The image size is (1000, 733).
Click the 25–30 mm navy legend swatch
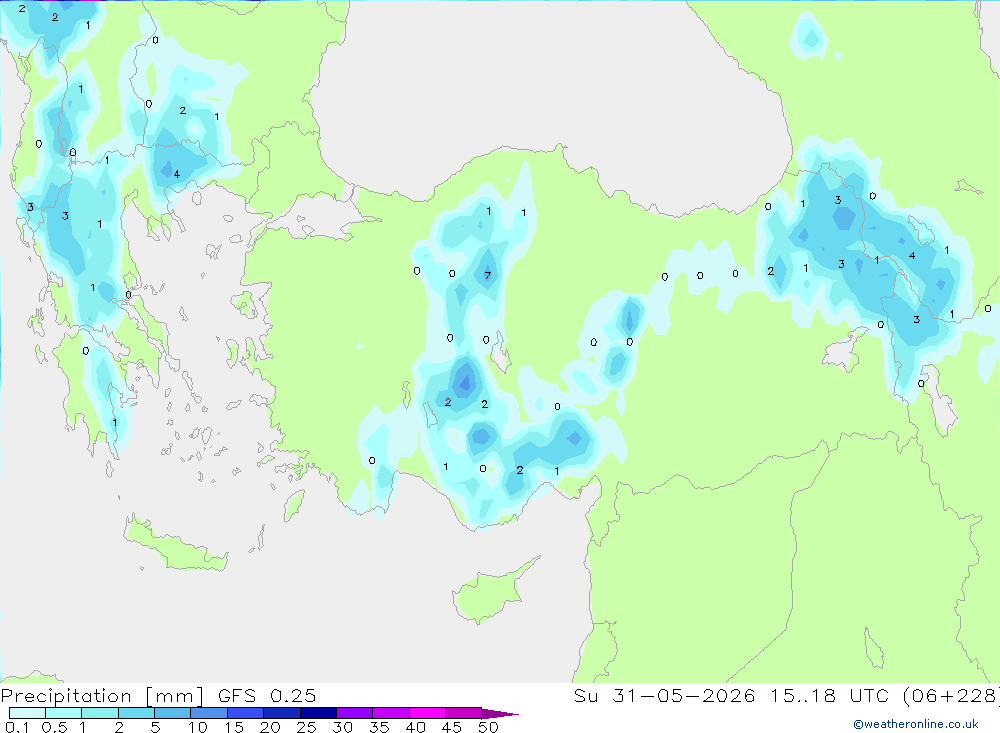(318, 713)
